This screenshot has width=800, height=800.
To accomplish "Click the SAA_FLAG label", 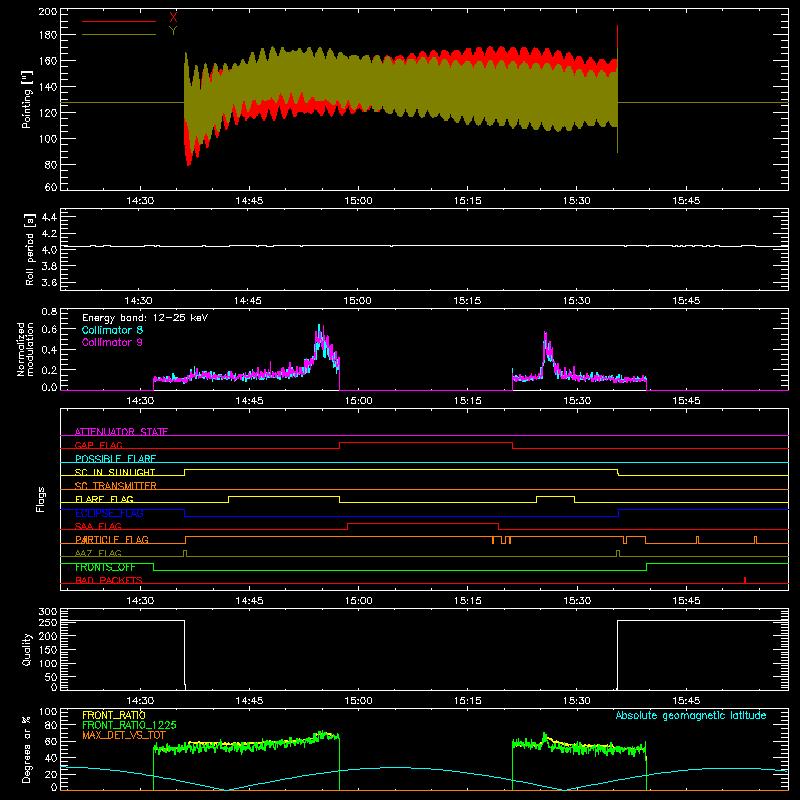I will (98, 526).
